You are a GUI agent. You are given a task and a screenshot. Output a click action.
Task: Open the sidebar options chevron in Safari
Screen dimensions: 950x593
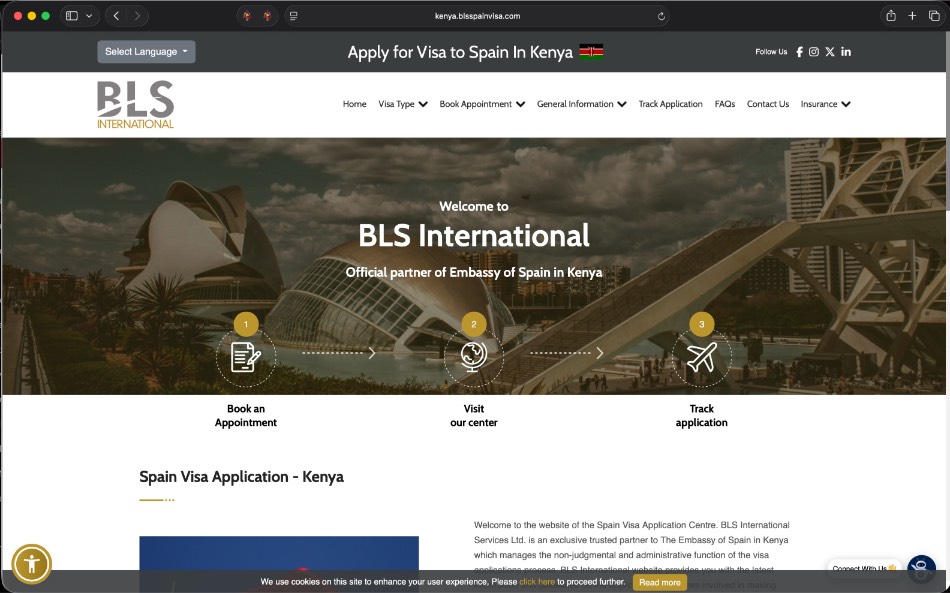click(89, 16)
